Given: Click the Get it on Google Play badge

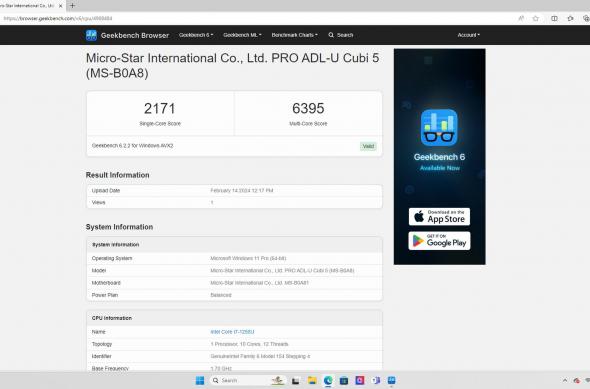Looking at the screenshot, I should 439,241.
